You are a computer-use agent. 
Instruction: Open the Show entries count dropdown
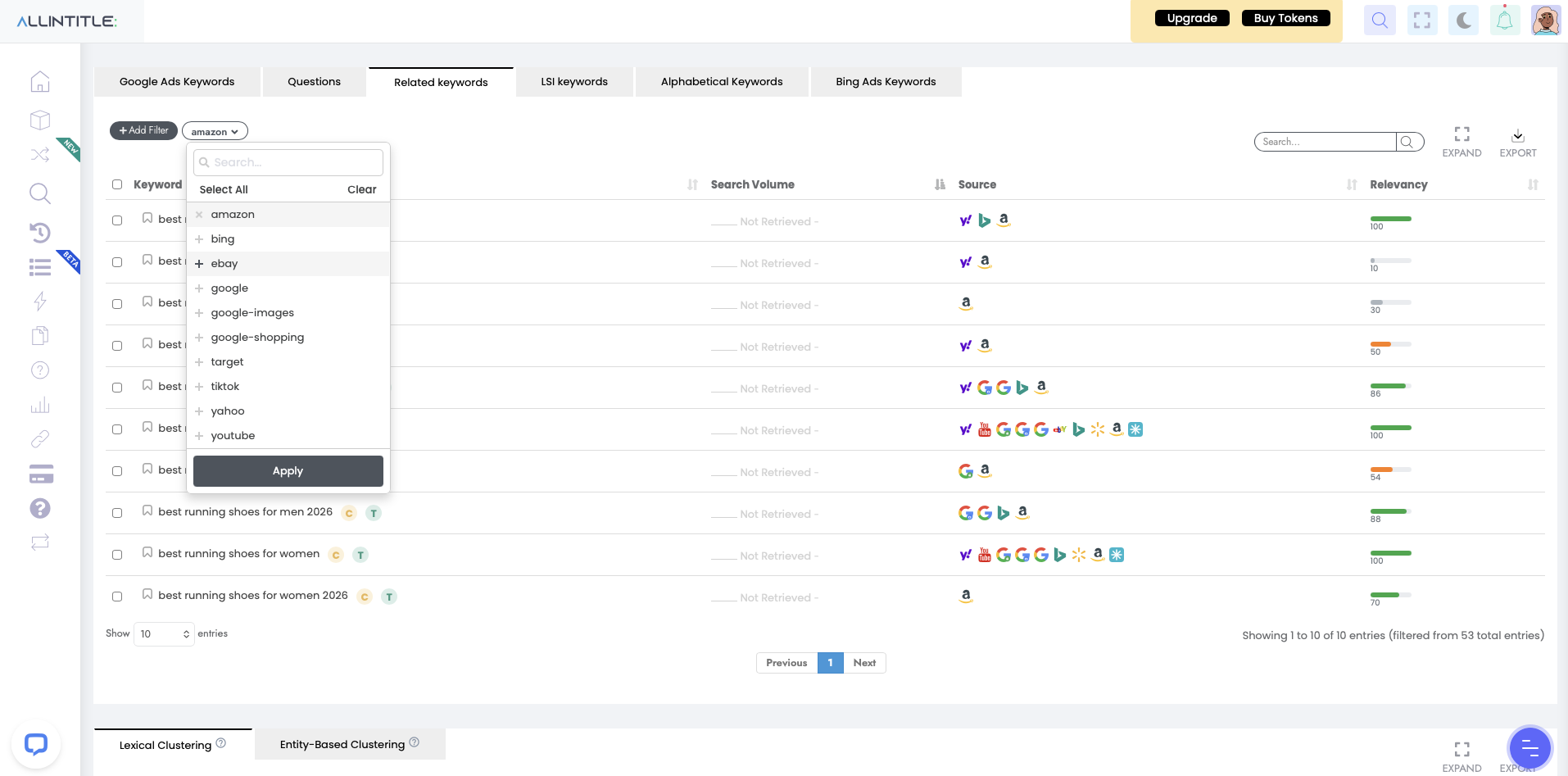click(164, 633)
